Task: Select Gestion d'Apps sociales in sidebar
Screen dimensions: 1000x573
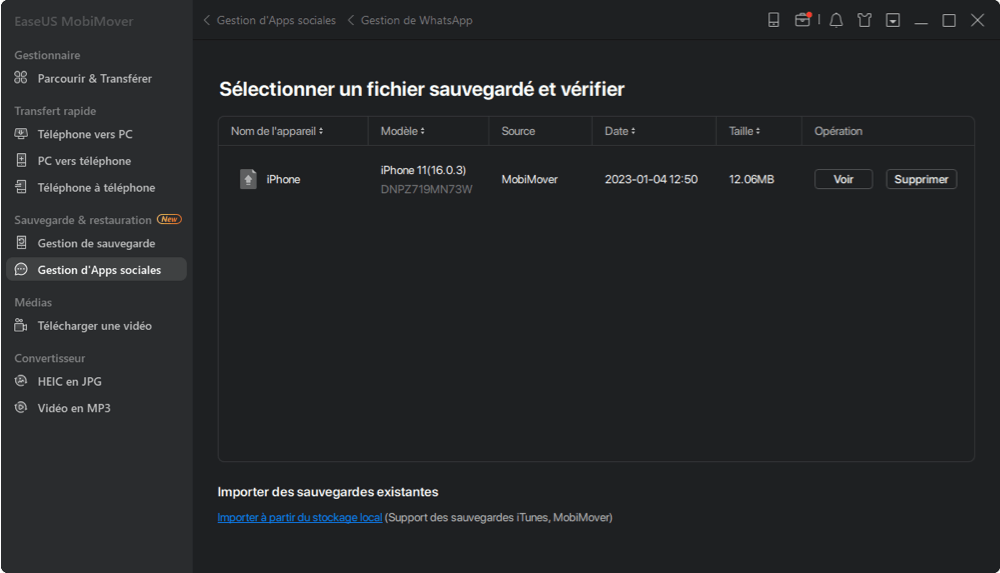Action: 96,269
